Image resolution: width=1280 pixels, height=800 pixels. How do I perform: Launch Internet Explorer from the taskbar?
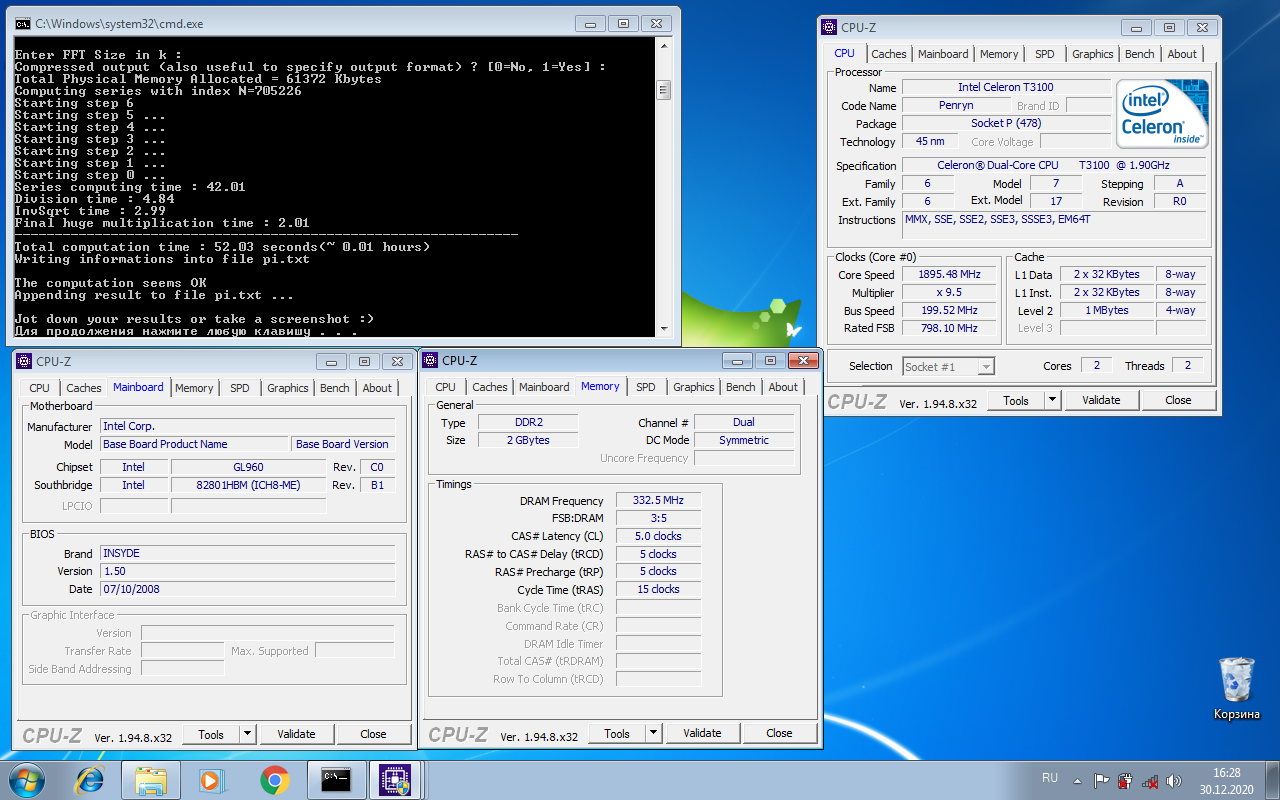coord(90,780)
